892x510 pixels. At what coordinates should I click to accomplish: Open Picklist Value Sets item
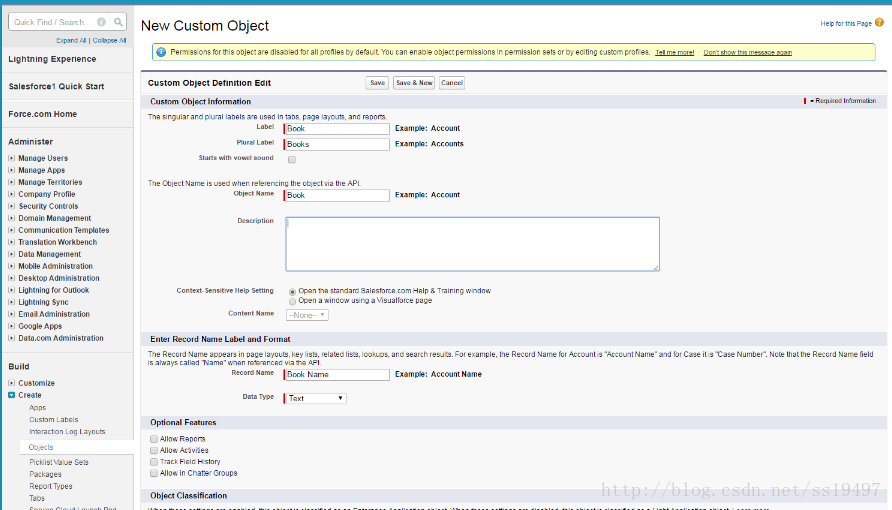pos(59,462)
